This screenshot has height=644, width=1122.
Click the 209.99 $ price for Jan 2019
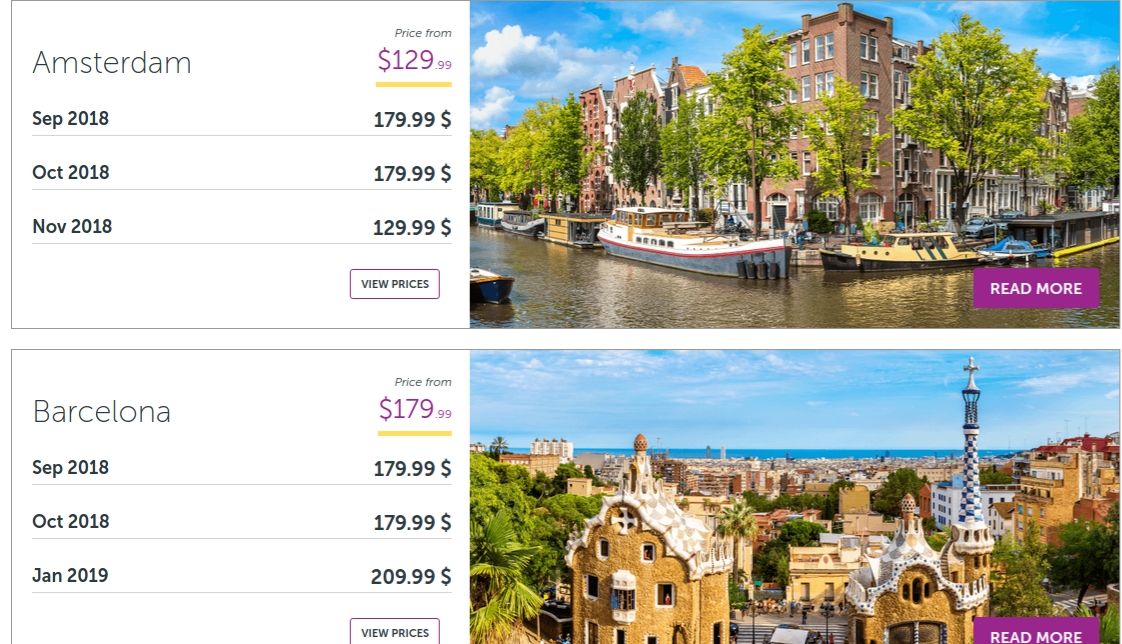pyautogui.click(x=411, y=577)
